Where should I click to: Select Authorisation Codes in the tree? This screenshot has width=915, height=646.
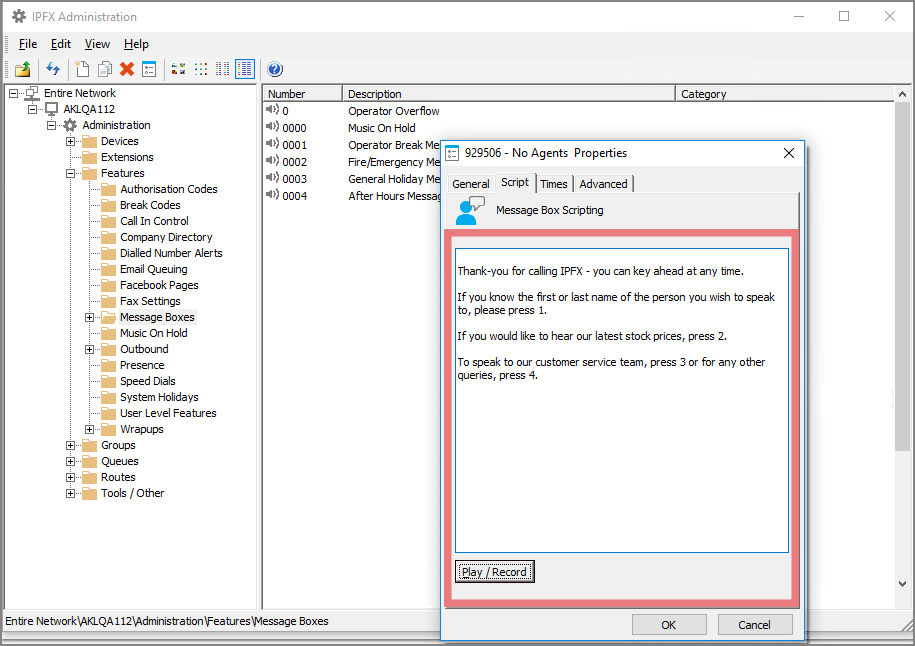tap(169, 189)
